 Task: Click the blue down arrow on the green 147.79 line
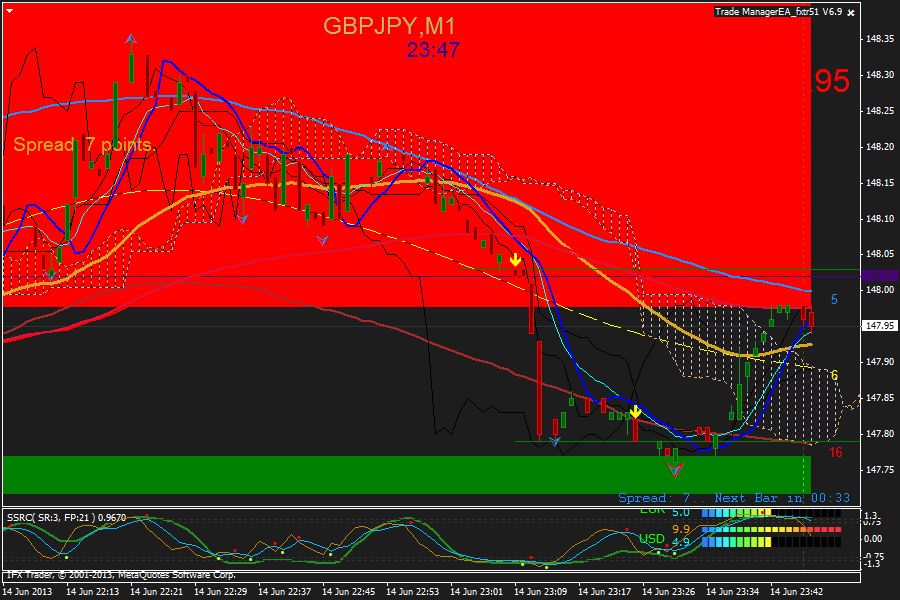click(554, 441)
